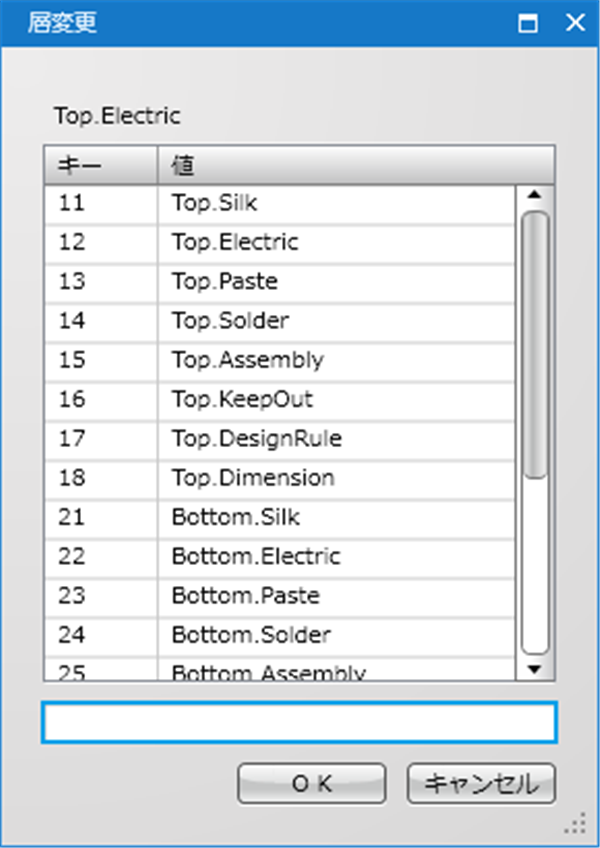Viewport: 600px width, 848px height.
Task: Focus the layer text input field
Action: click(299, 722)
